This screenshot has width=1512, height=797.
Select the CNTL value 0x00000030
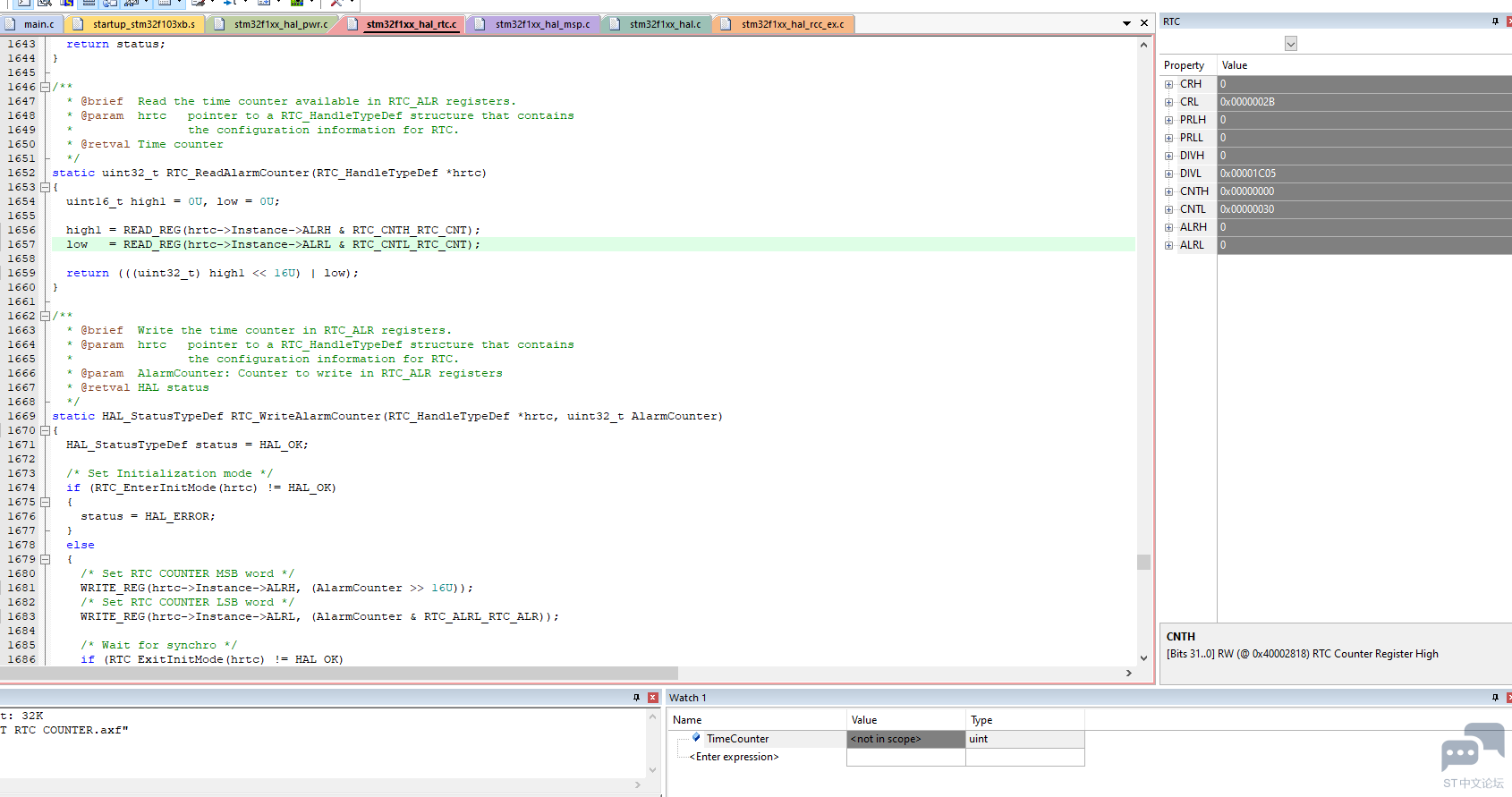pos(1364,209)
